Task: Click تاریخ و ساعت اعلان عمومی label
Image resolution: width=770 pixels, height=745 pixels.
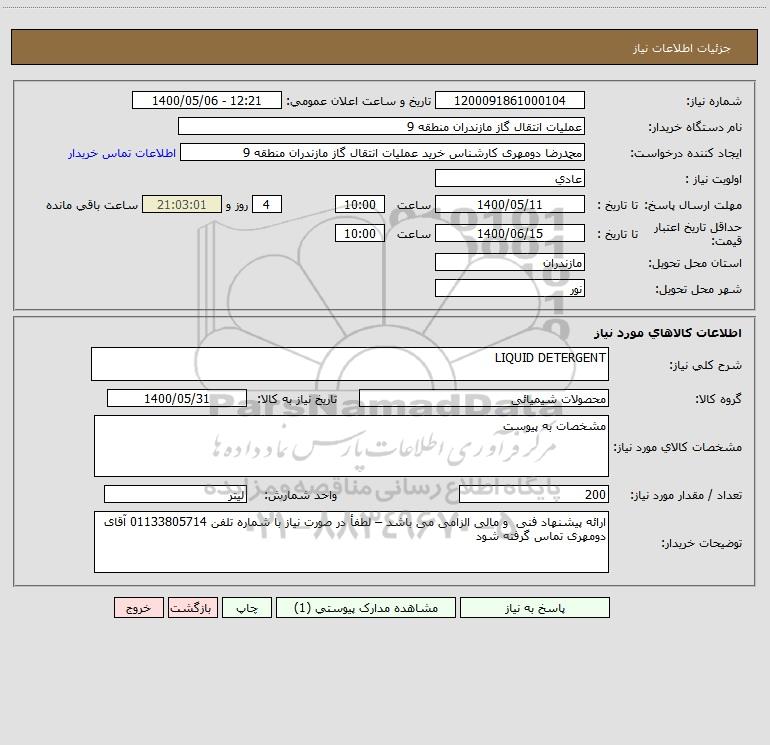Action: pos(359,101)
